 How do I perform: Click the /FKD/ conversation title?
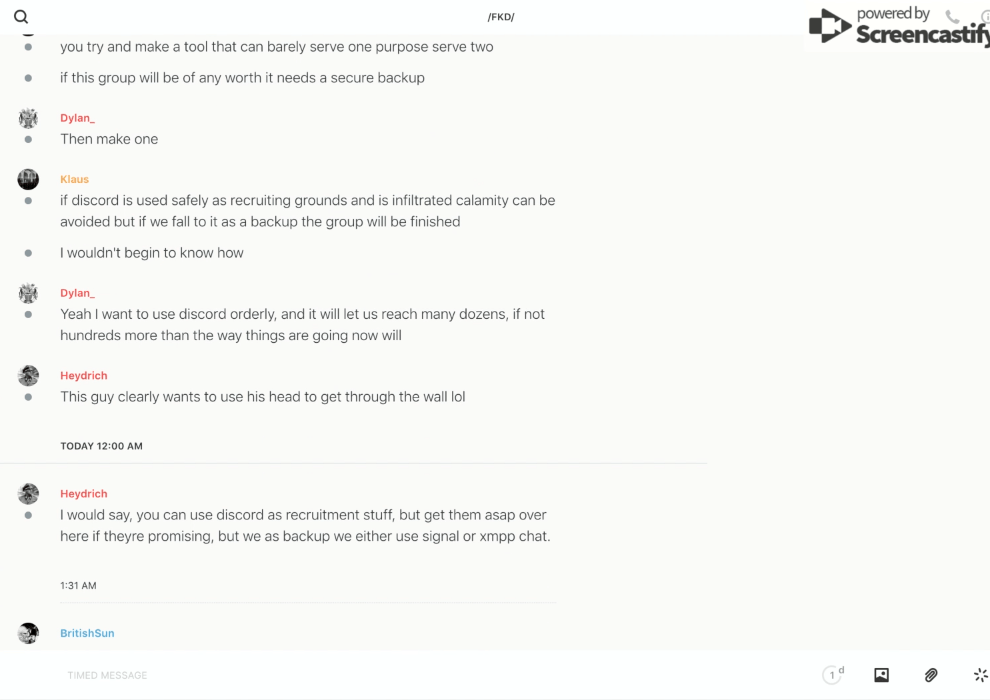click(501, 17)
